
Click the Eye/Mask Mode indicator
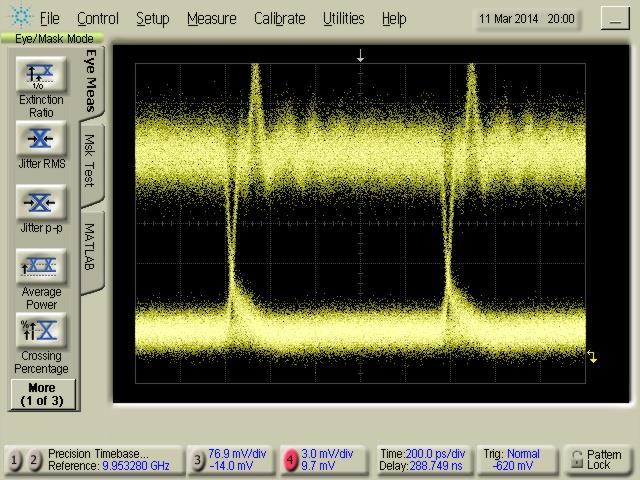point(53,39)
